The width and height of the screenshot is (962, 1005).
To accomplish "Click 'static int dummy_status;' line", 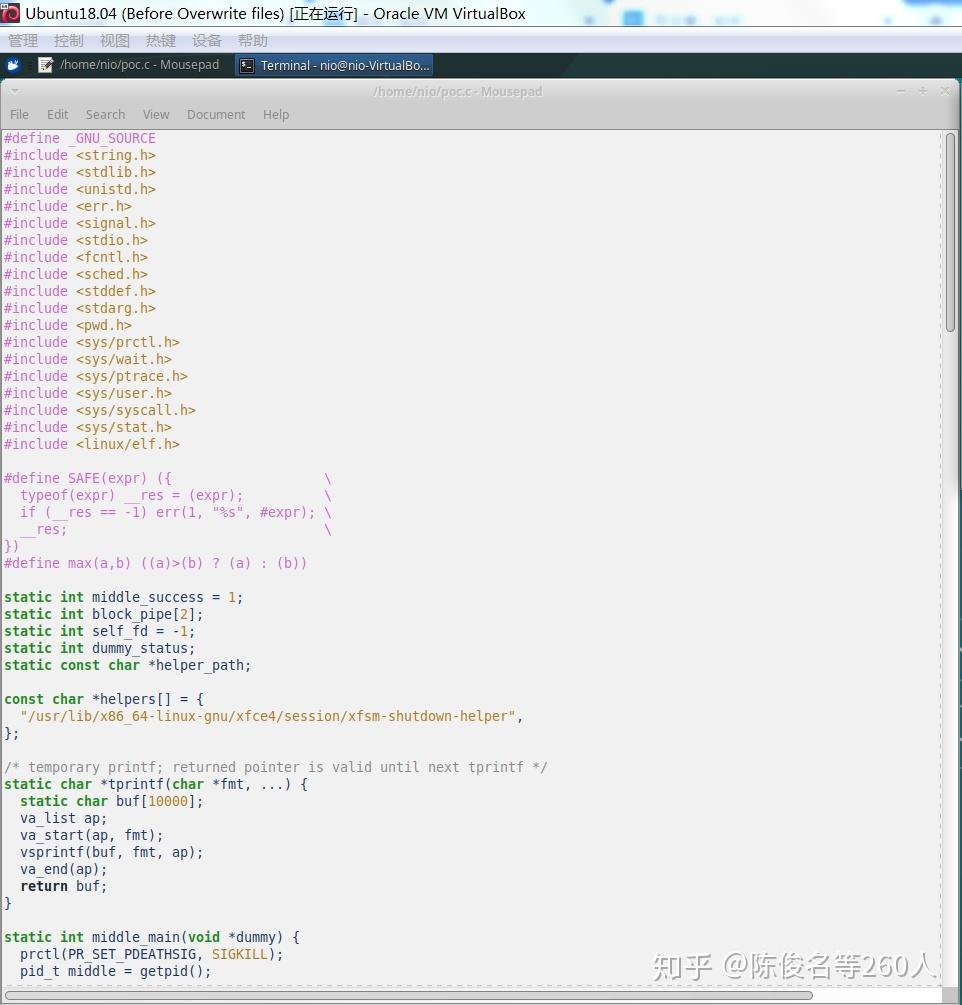I will pyautogui.click(x=99, y=649).
